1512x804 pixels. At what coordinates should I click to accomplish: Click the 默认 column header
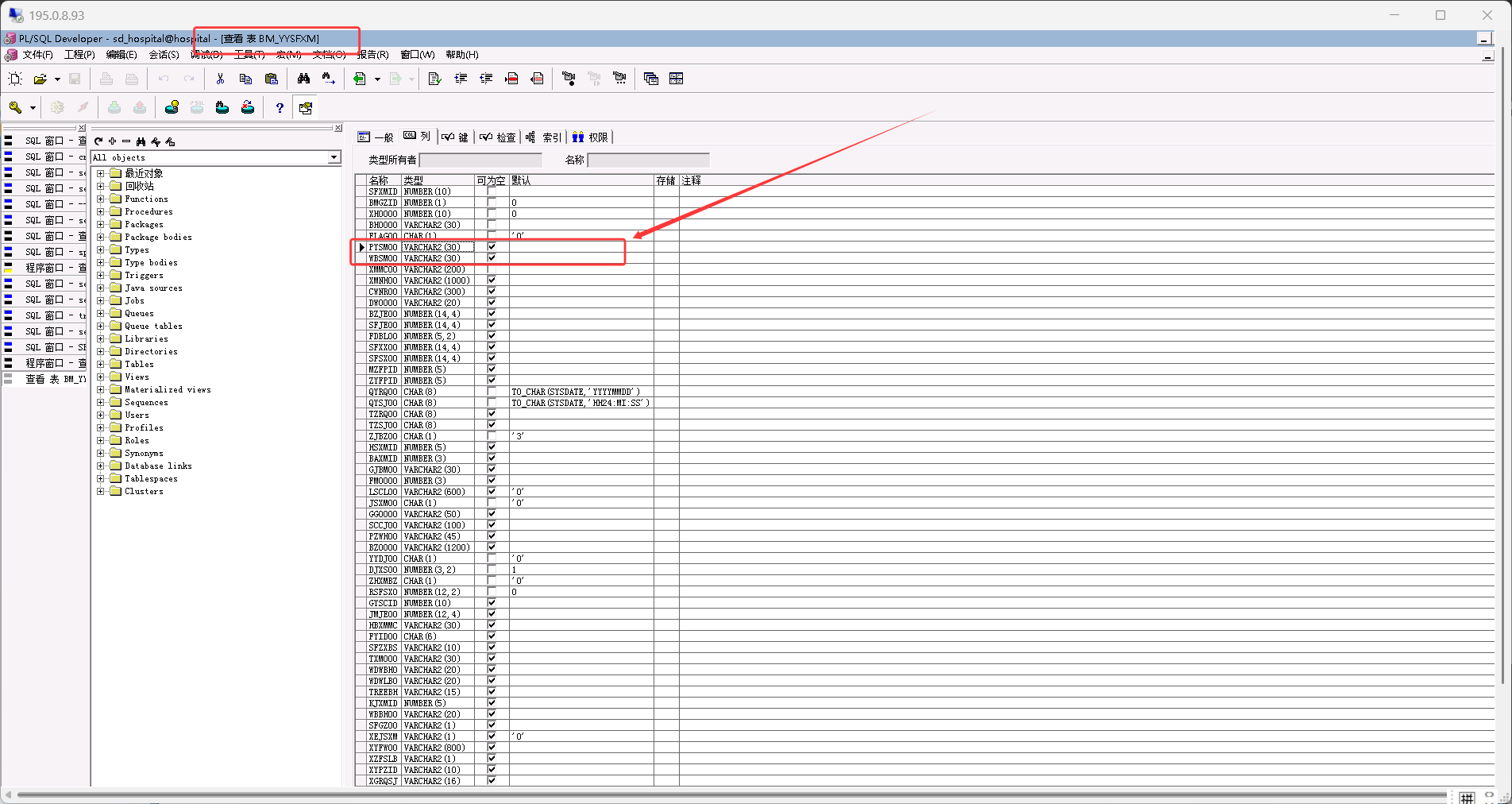tap(581, 180)
